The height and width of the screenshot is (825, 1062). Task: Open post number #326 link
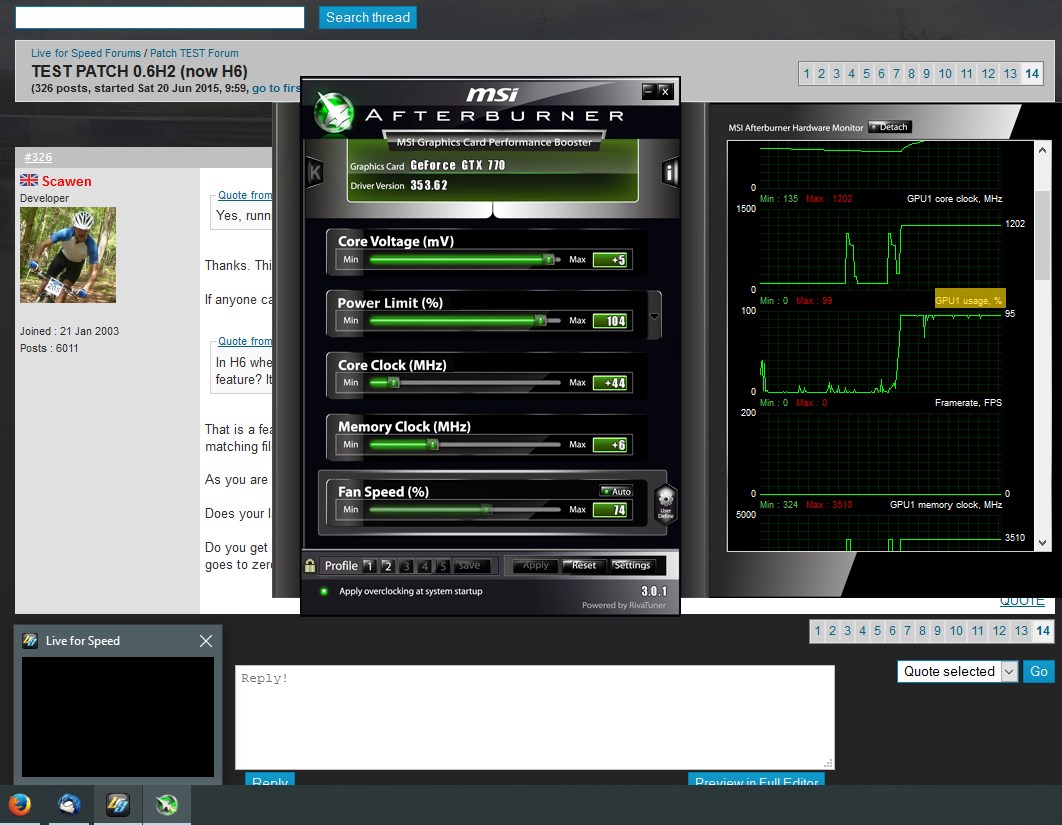pyautogui.click(x=38, y=157)
